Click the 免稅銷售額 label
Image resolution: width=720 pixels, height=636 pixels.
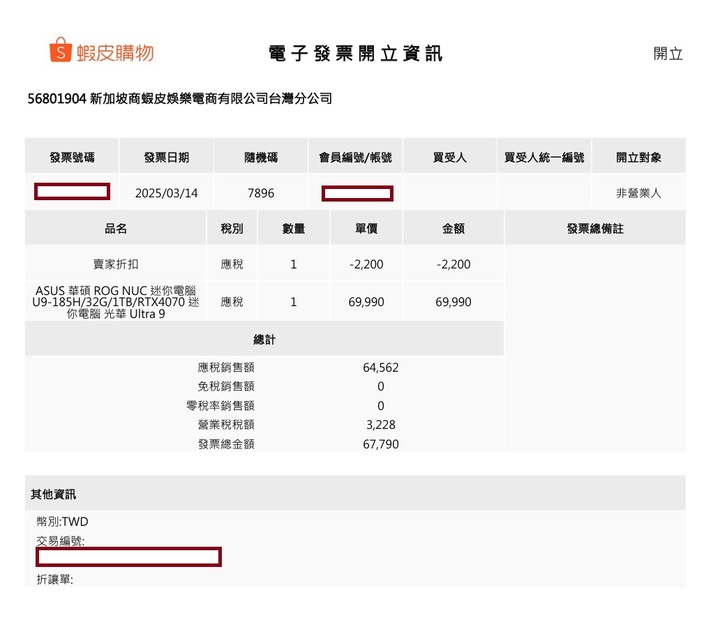pos(226,387)
